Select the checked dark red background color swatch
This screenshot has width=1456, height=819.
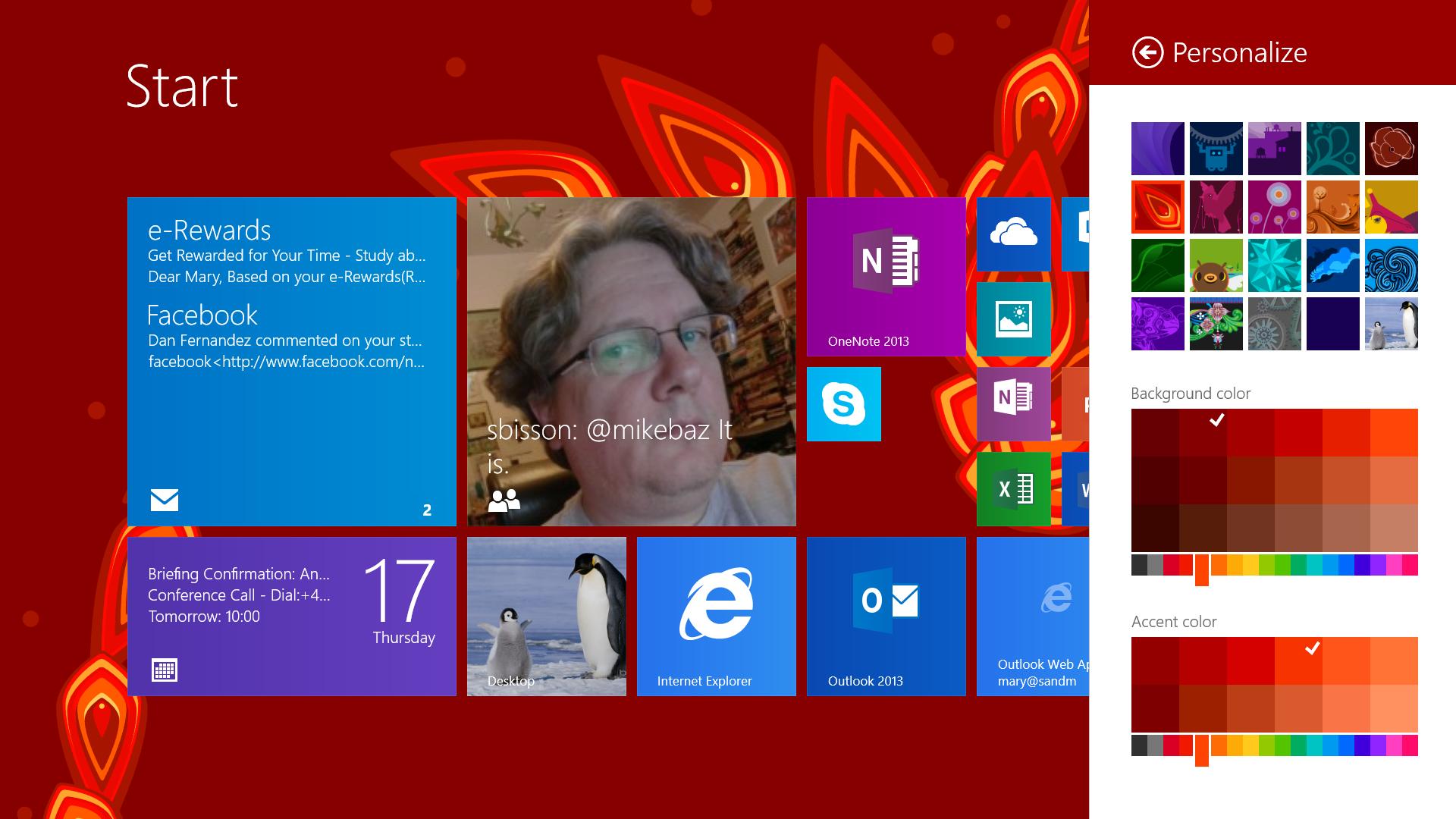click(1203, 432)
